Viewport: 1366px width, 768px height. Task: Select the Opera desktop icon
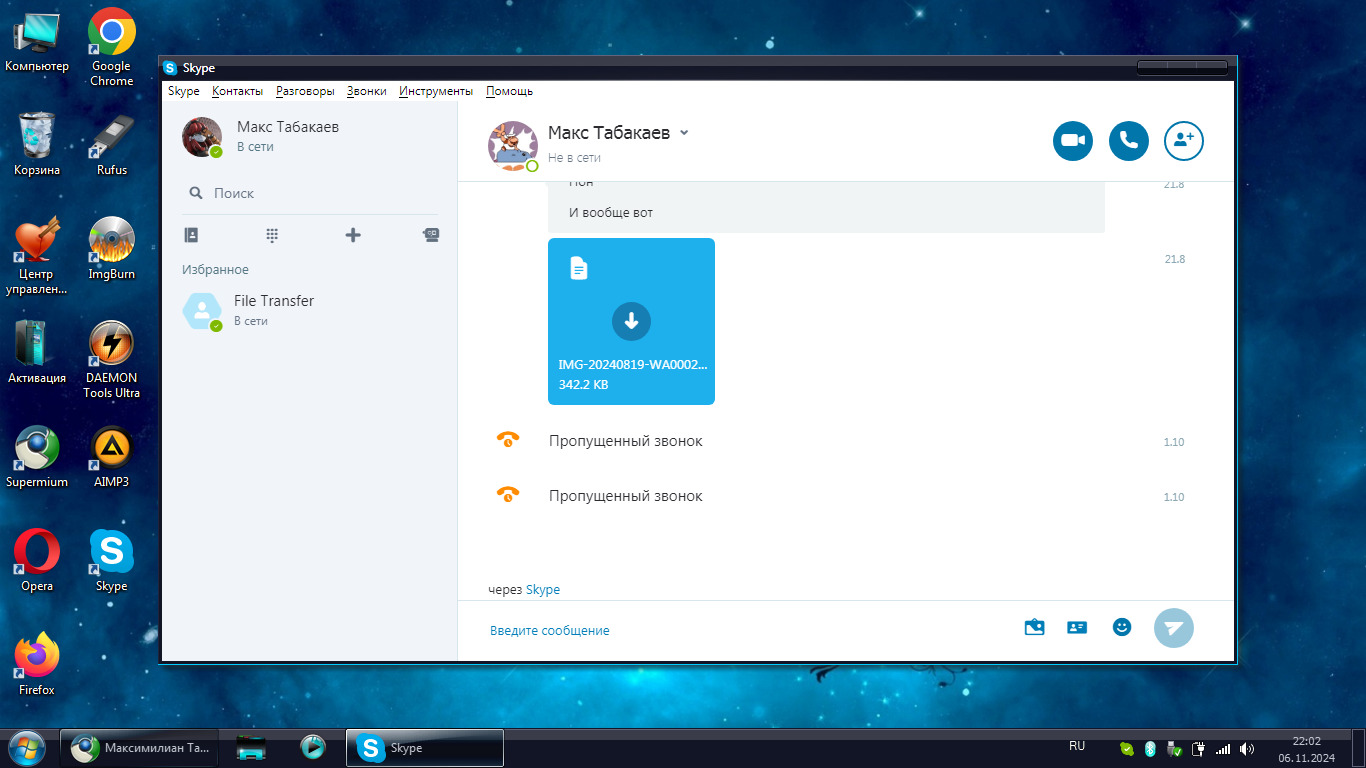[37, 561]
